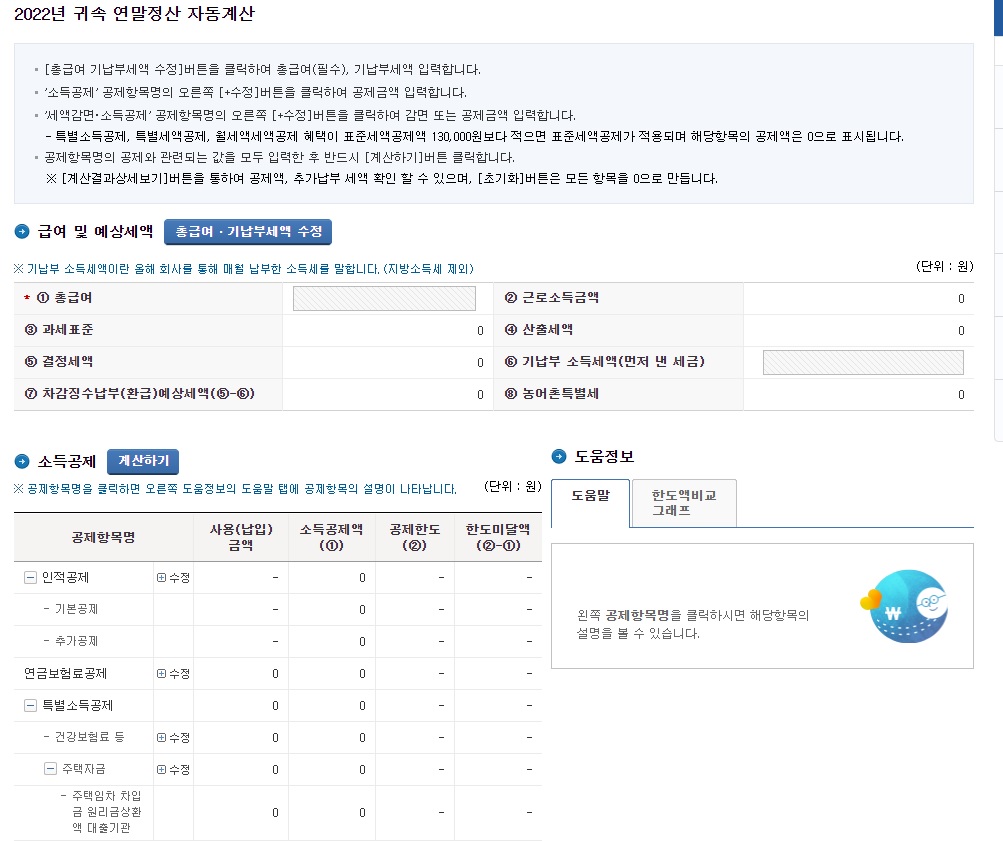Select the 총급여 input field

click(384, 299)
